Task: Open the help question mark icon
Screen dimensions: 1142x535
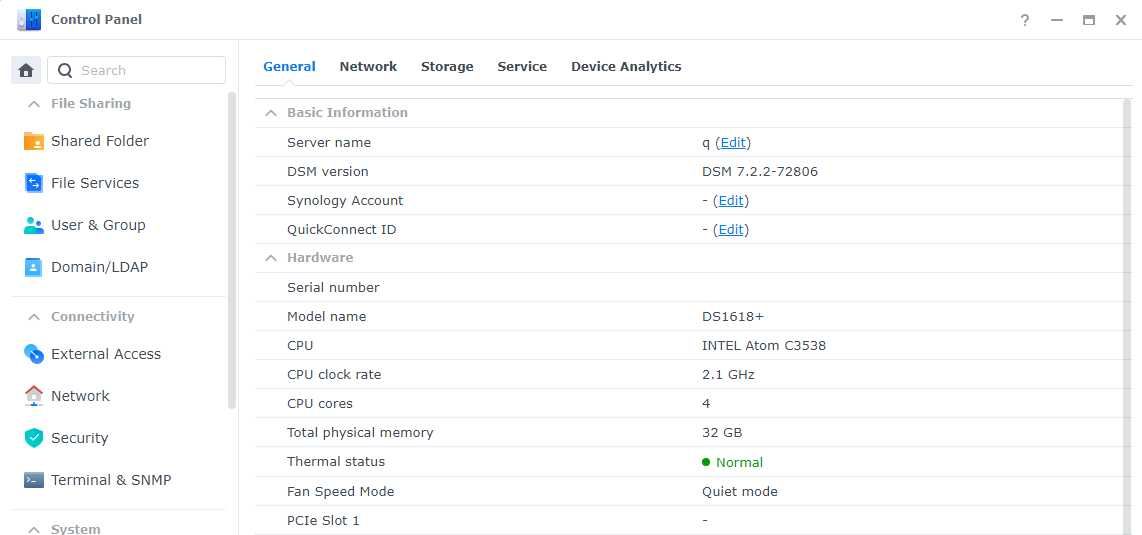Action: tap(1025, 20)
